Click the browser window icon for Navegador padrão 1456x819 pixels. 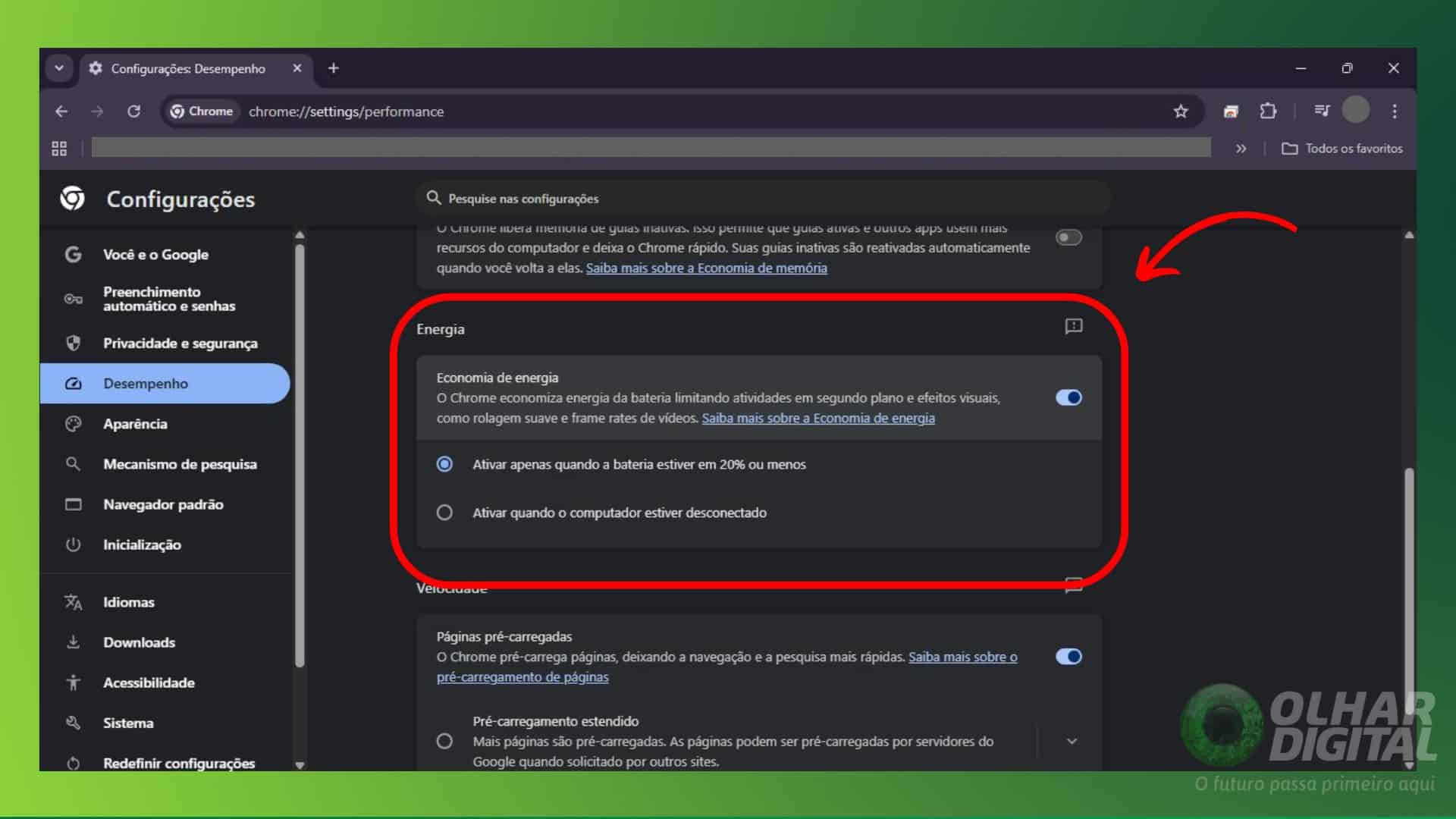pos(73,504)
